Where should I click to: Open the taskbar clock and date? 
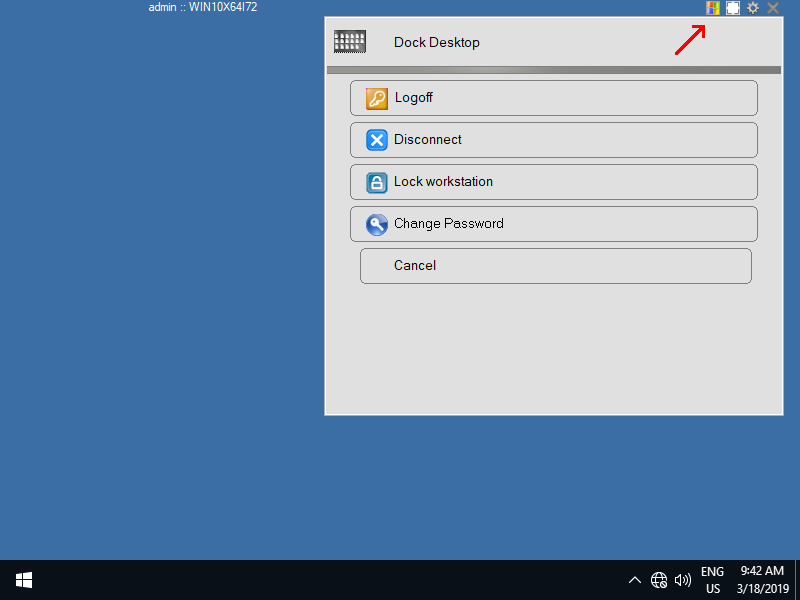(x=763, y=580)
